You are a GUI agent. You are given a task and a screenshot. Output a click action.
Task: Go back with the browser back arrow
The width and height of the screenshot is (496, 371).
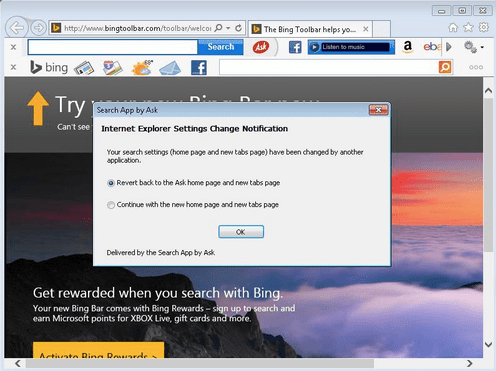(16, 28)
